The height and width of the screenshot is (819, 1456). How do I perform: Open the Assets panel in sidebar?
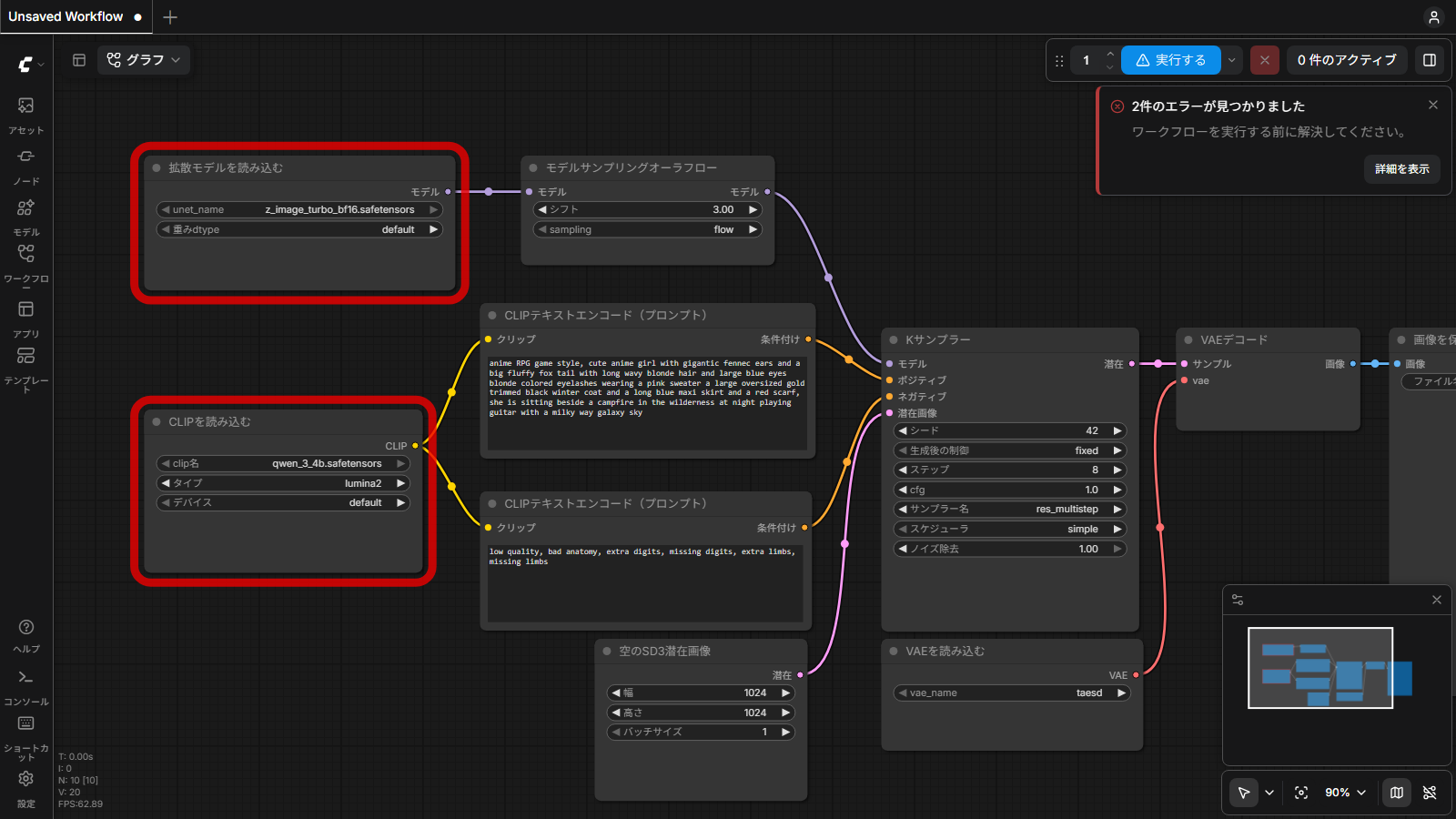(x=26, y=116)
